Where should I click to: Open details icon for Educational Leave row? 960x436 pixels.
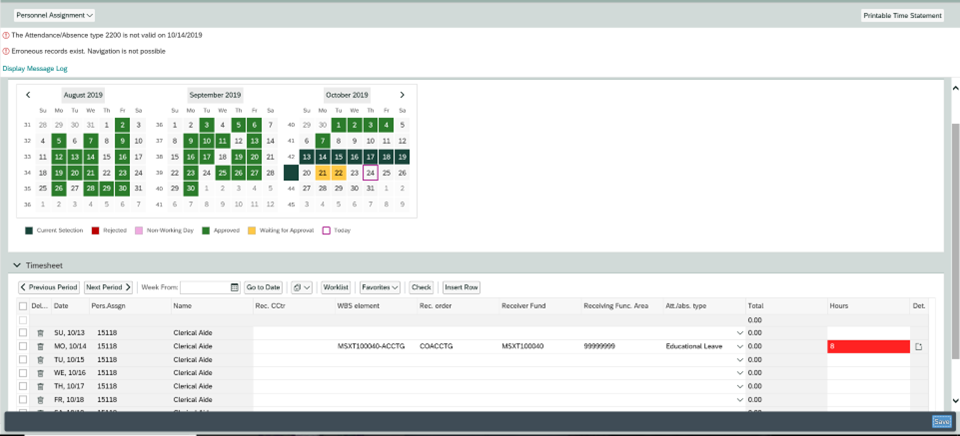coord(918,346)
